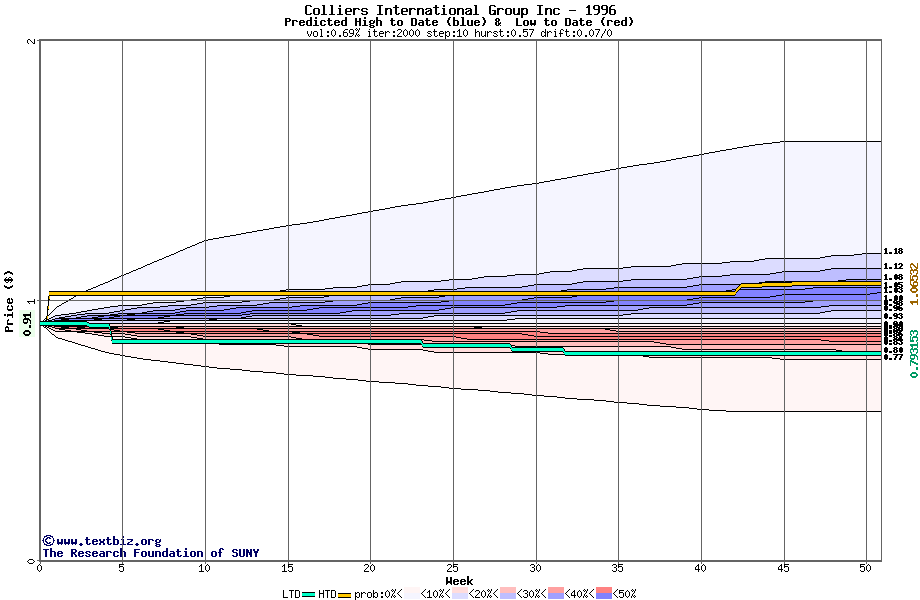Image resolution: width=920 pixels, height=600 pixels.
Task: Click the 'vol:0.69%' parameter text
Action: coord(333,33)
